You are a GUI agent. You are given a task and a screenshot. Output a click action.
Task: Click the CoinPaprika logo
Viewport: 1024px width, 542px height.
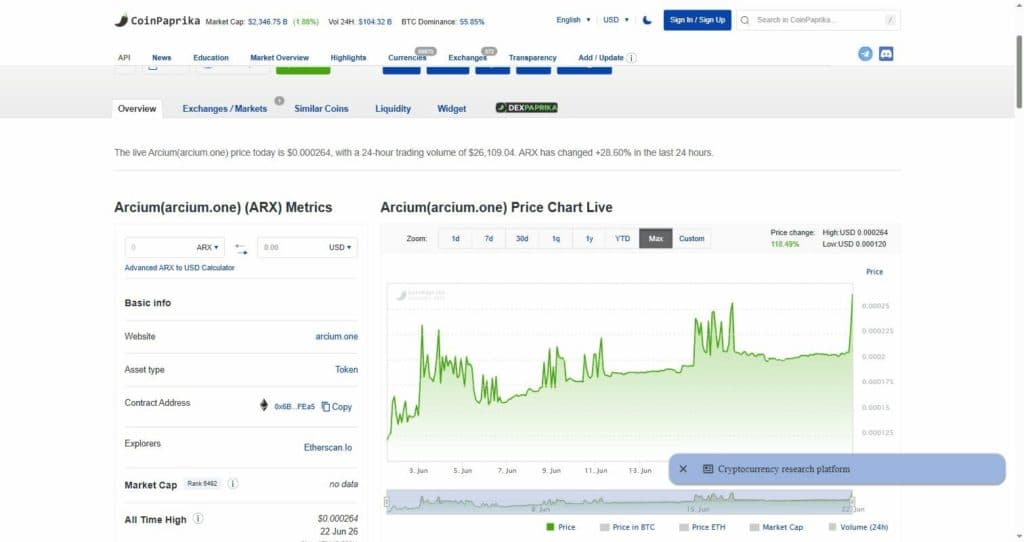pyautogui.click(x=157, y=20)
